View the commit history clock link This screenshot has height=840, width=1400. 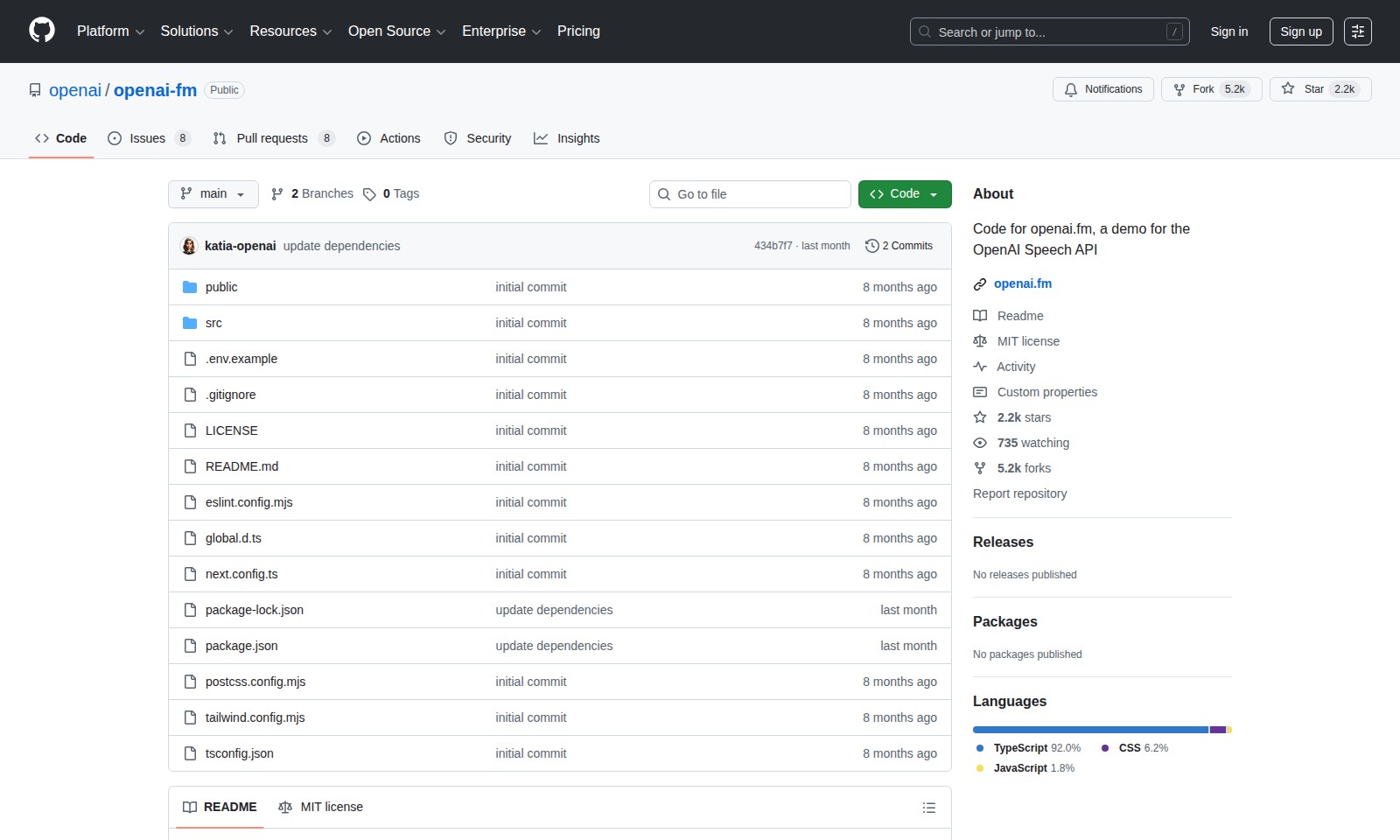click(x=899, y=246)
